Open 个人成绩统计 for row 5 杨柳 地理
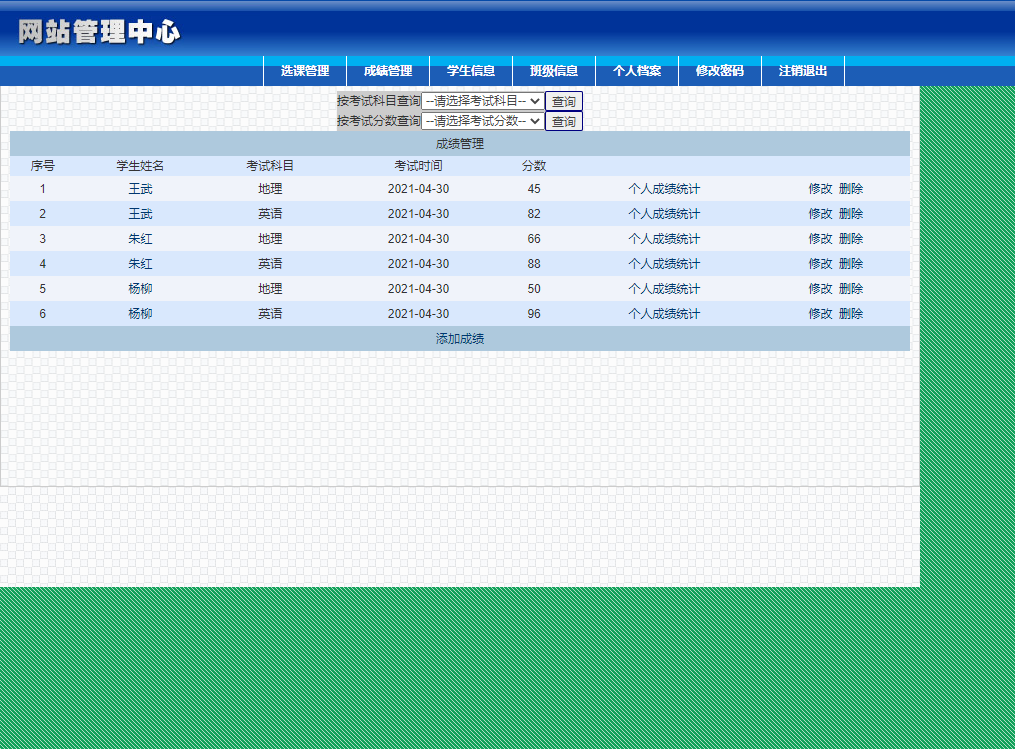 click(664, 289)
